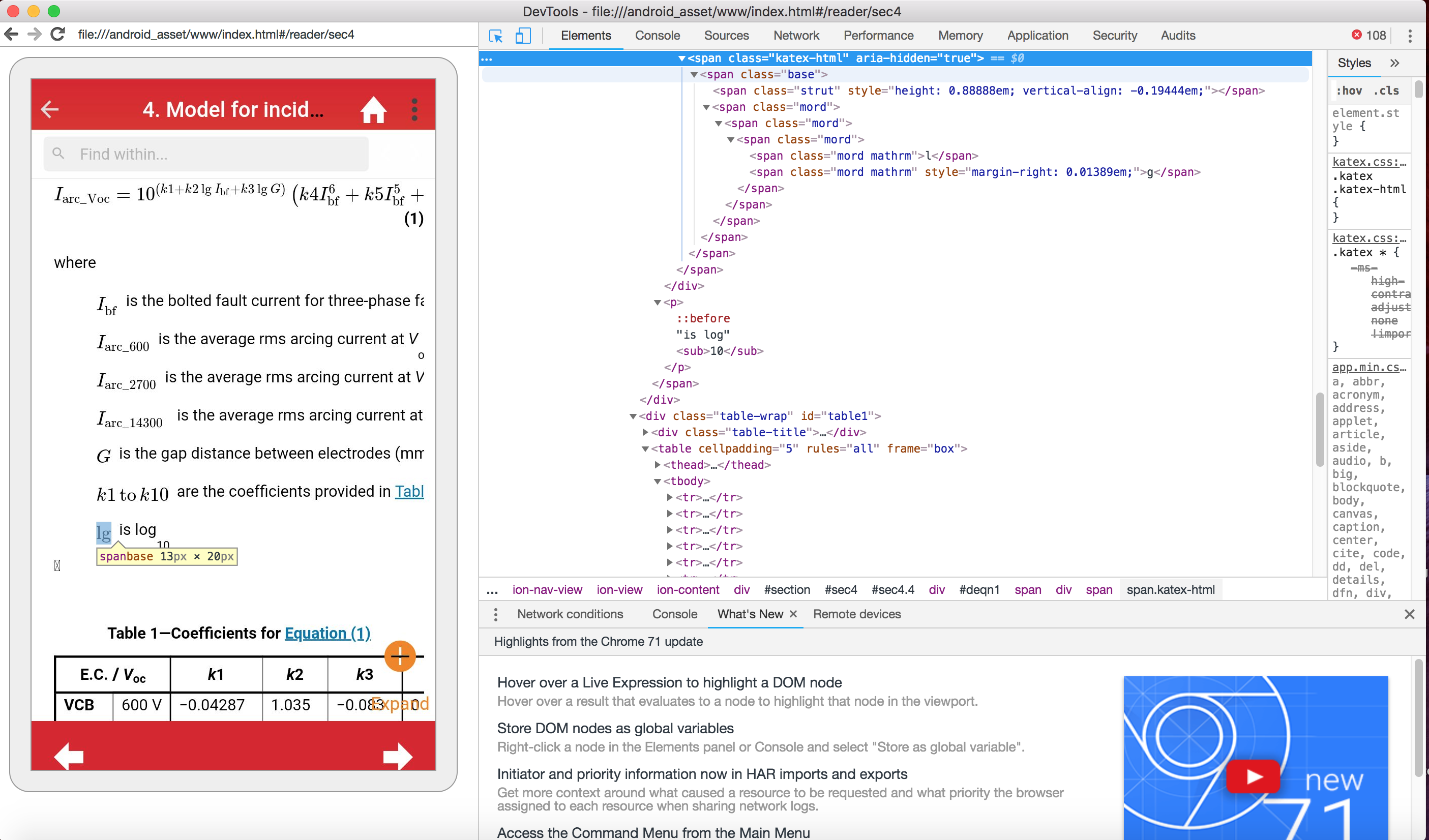Viewport: 1429px width, 840px height.
Task: Click the reload icon in the browser toolbar
Action: (57, 34)
